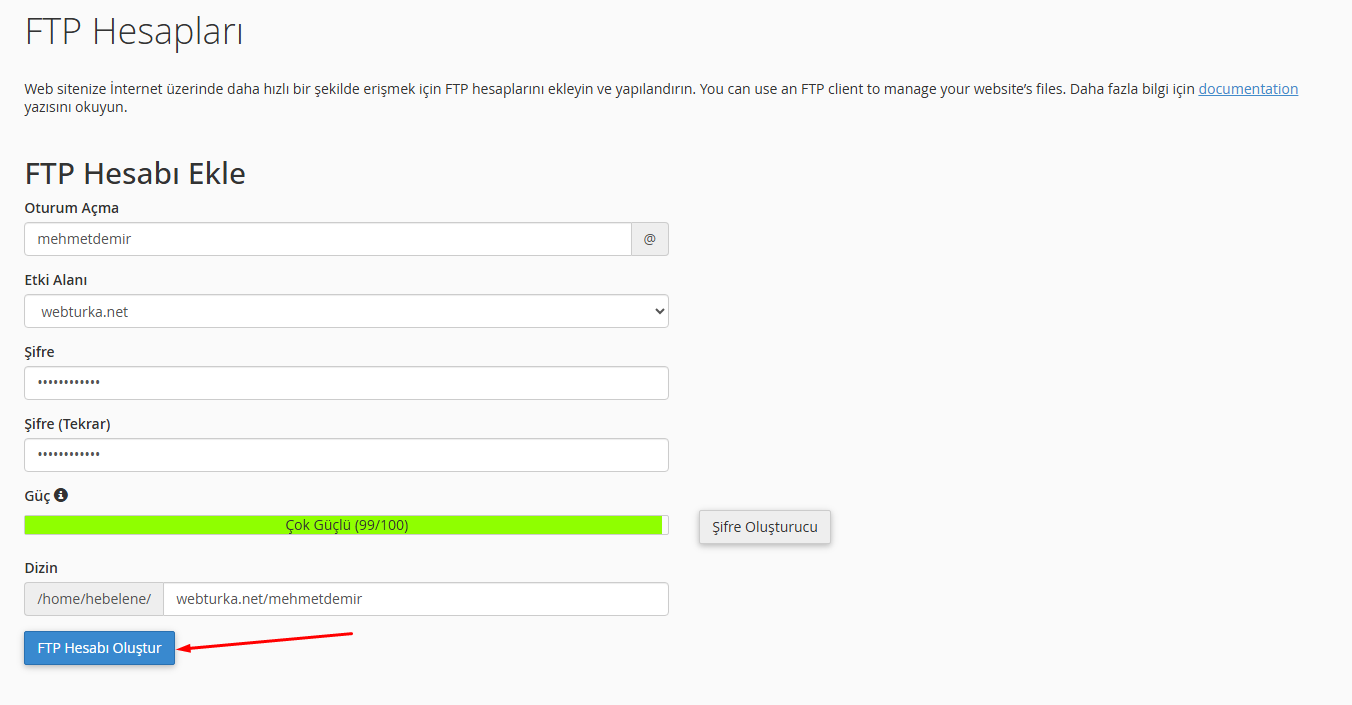Click the @ symbol beside the login field
The image size is (1352, 705).
[x=650, y=239]
